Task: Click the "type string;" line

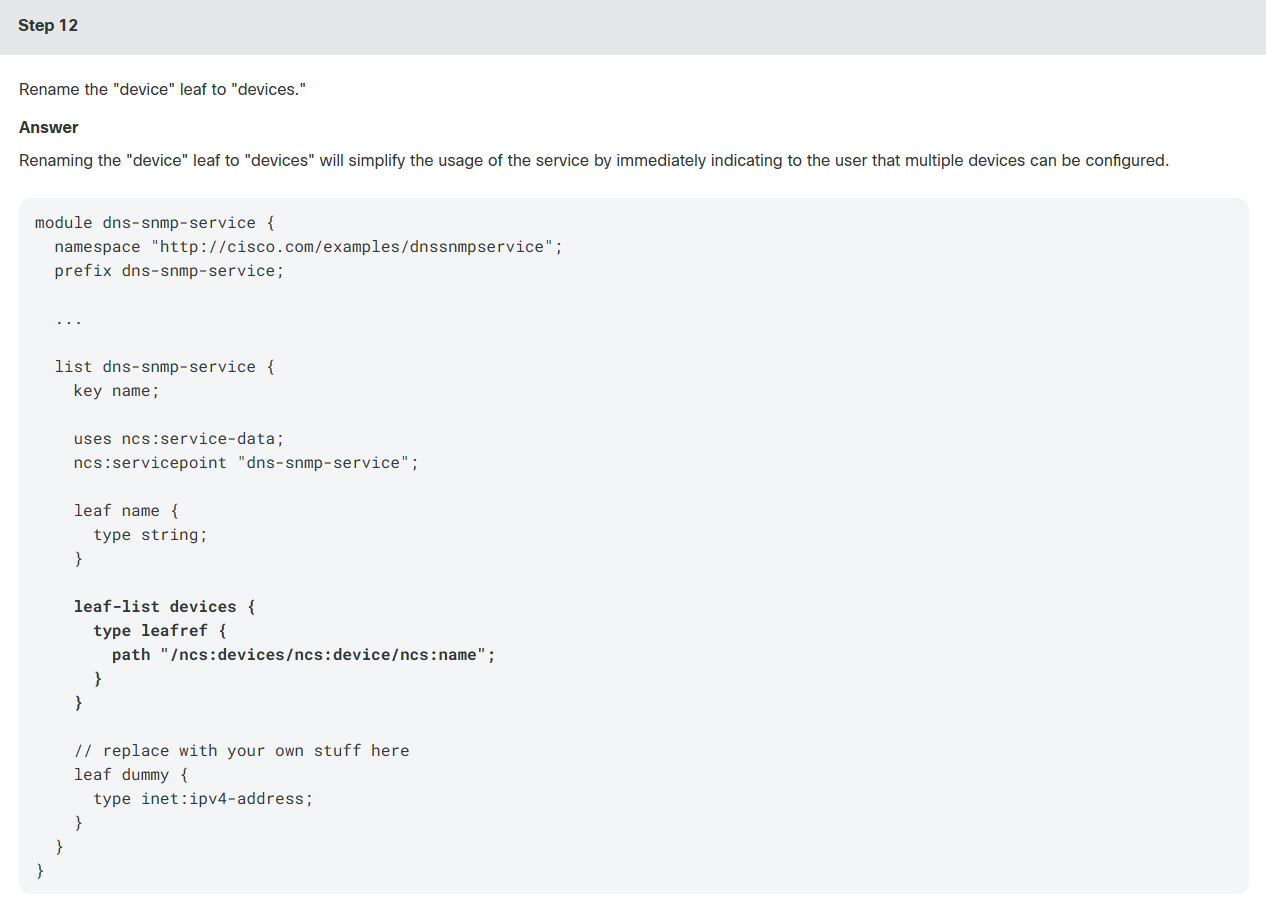Action: [150, 534]
